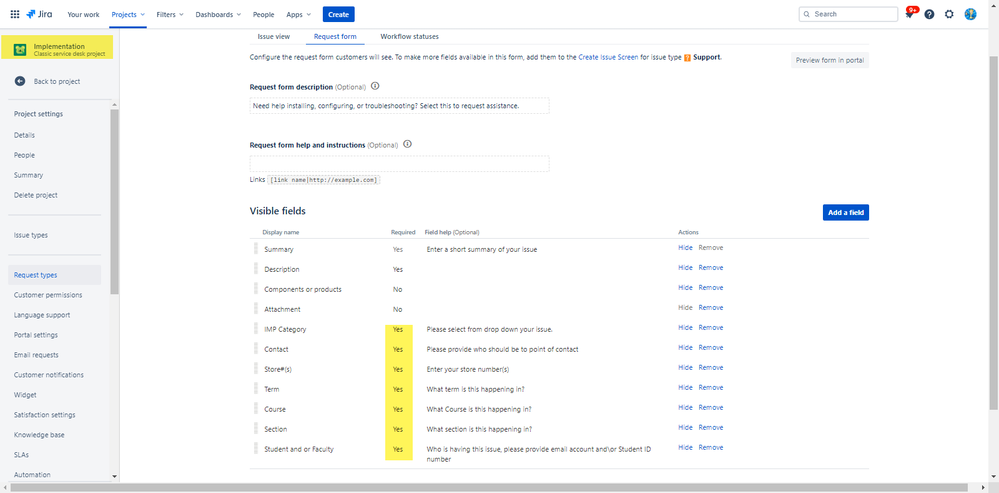The image size is (999, 493).
Task: Open Summary in the sidebar
Action: coord(29,175)
